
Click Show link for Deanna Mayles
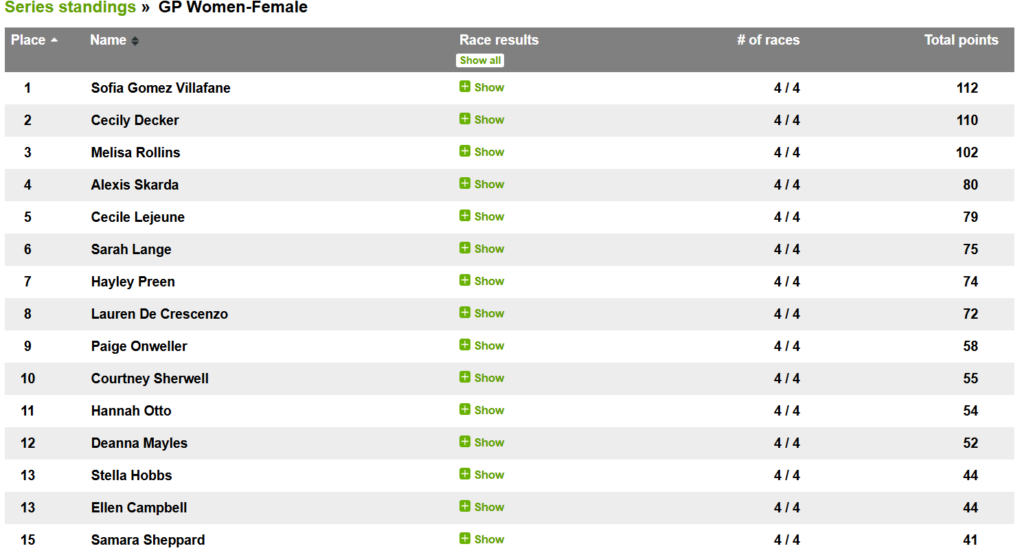[x=488, y=442]
